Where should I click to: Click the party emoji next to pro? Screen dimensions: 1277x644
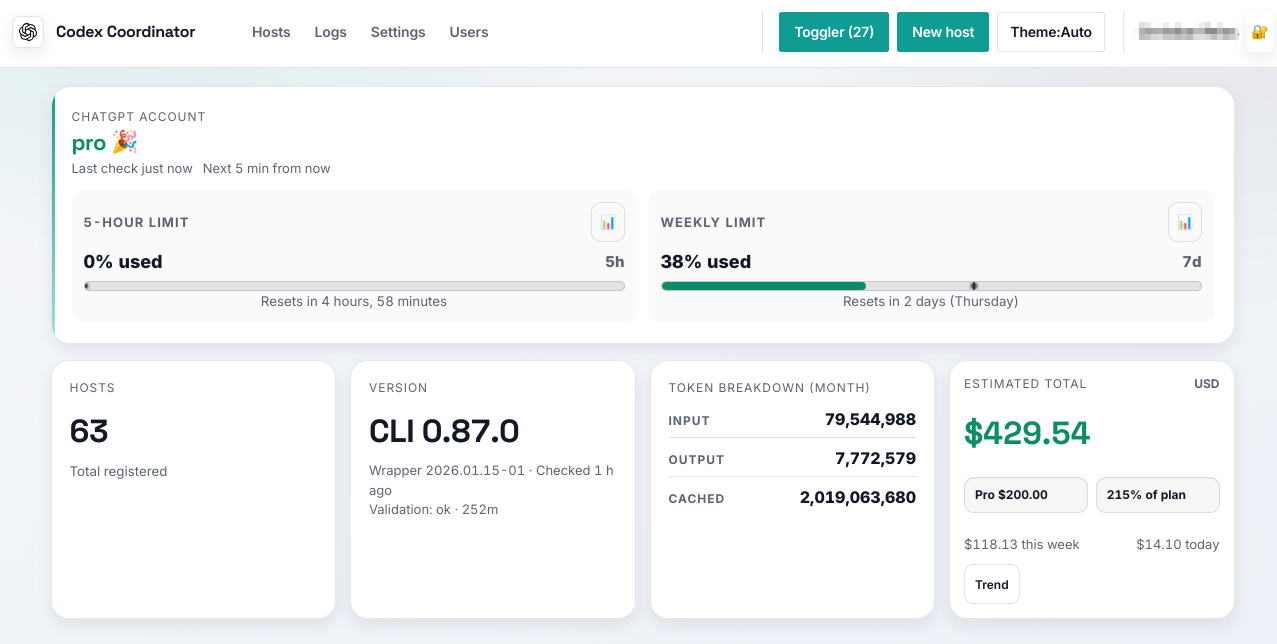click(124, 142)
